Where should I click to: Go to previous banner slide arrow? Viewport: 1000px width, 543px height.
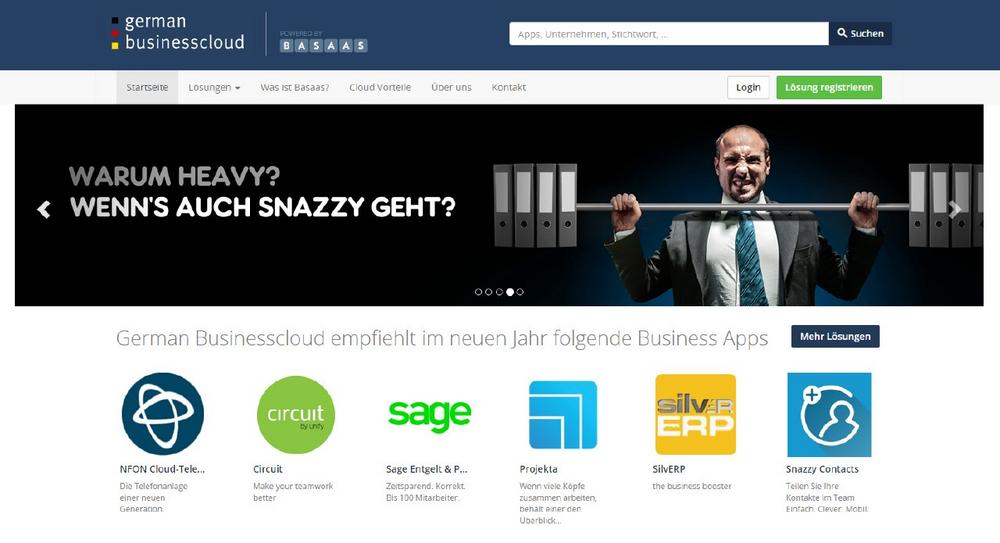[44, 209]
